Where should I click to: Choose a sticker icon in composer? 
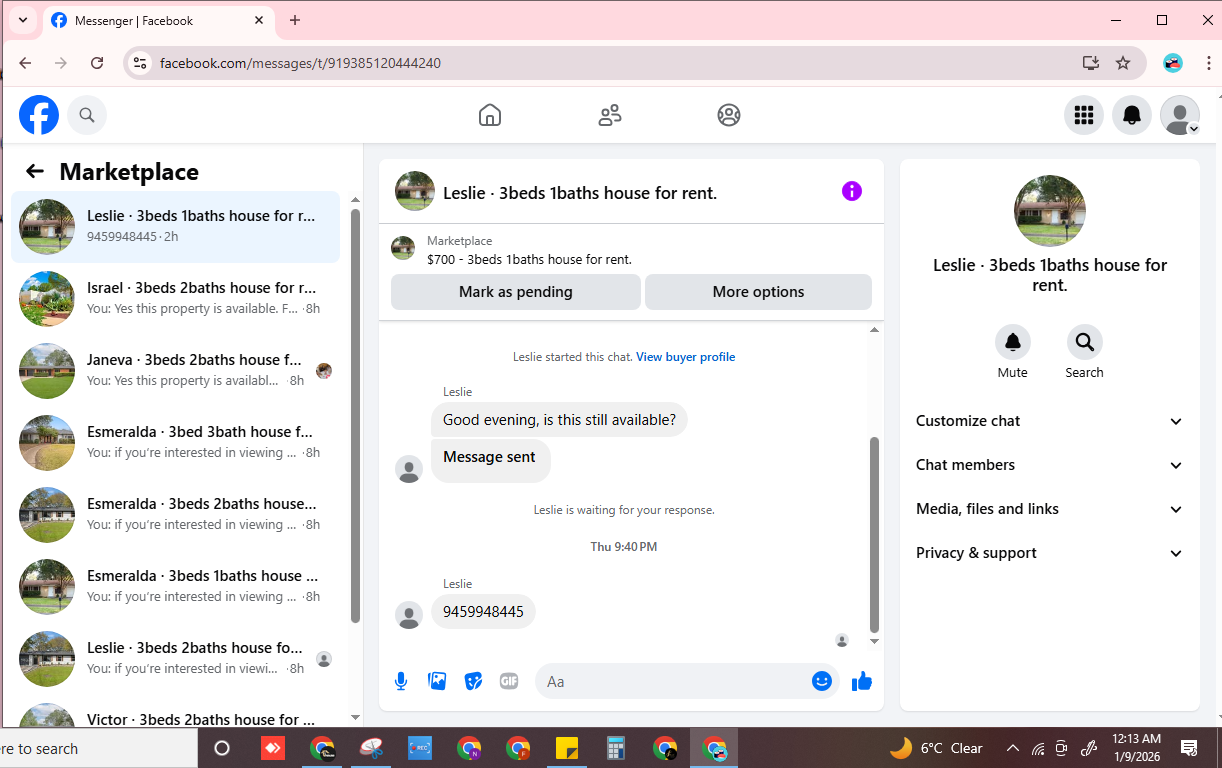point(473,681)
